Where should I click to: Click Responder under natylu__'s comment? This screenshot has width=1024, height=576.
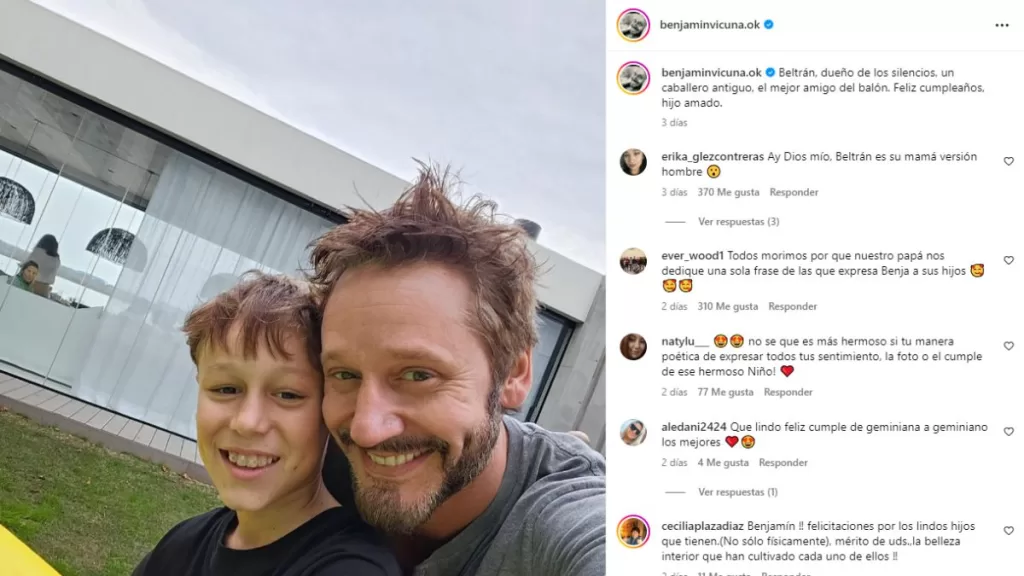tap(788, 392)
